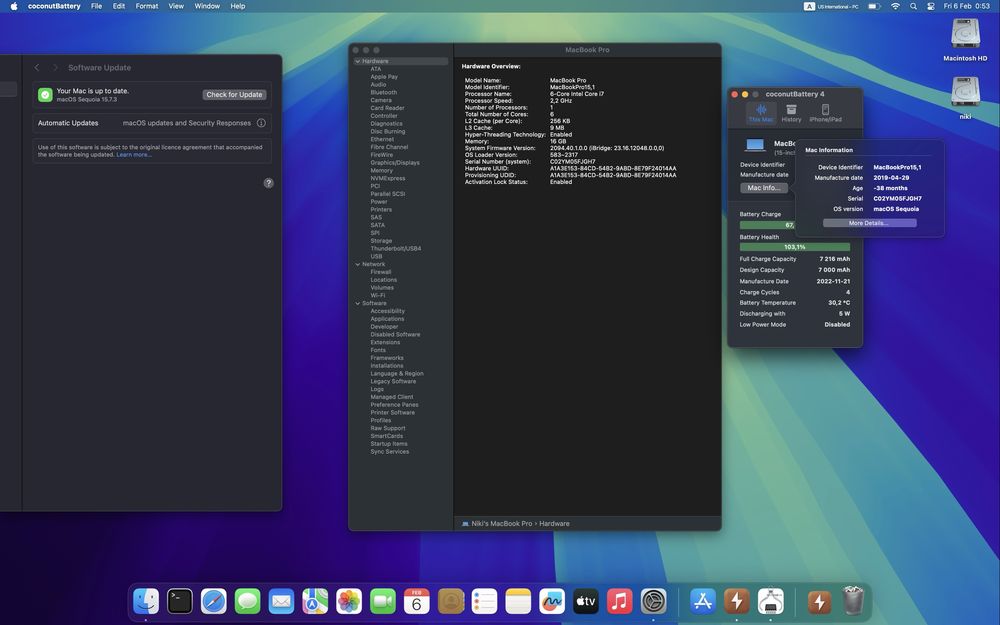Launch FaceTime from the dock
Viewport: 1000px width, 625px height.
383,601
